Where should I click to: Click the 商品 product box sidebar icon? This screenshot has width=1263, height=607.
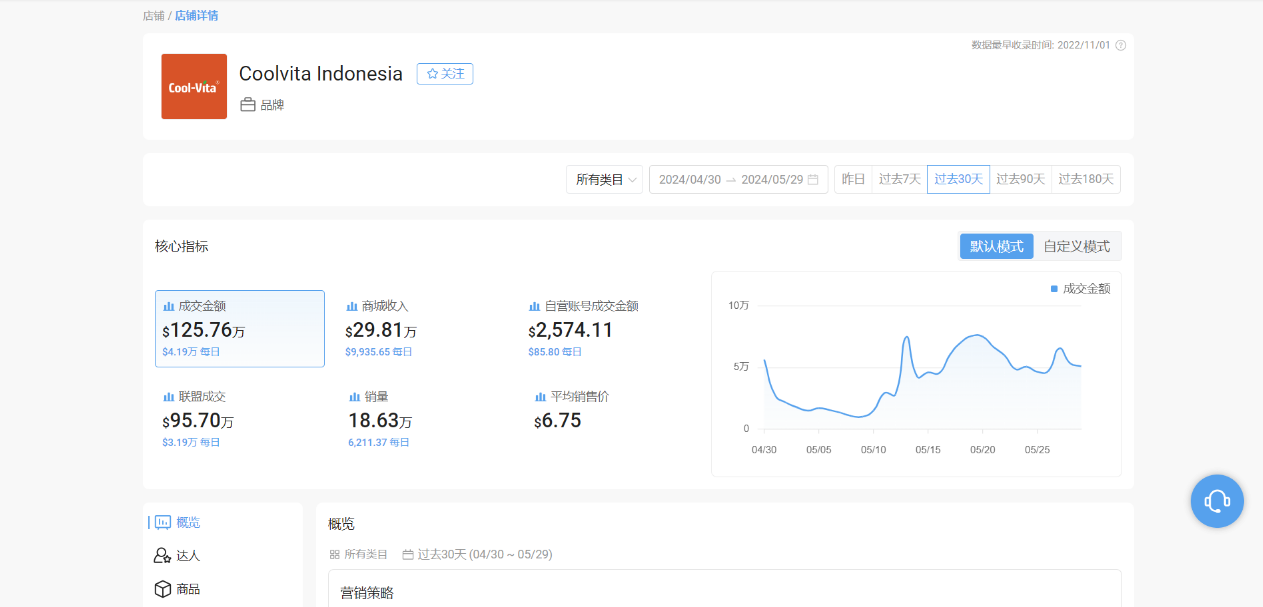click(162, 589)
